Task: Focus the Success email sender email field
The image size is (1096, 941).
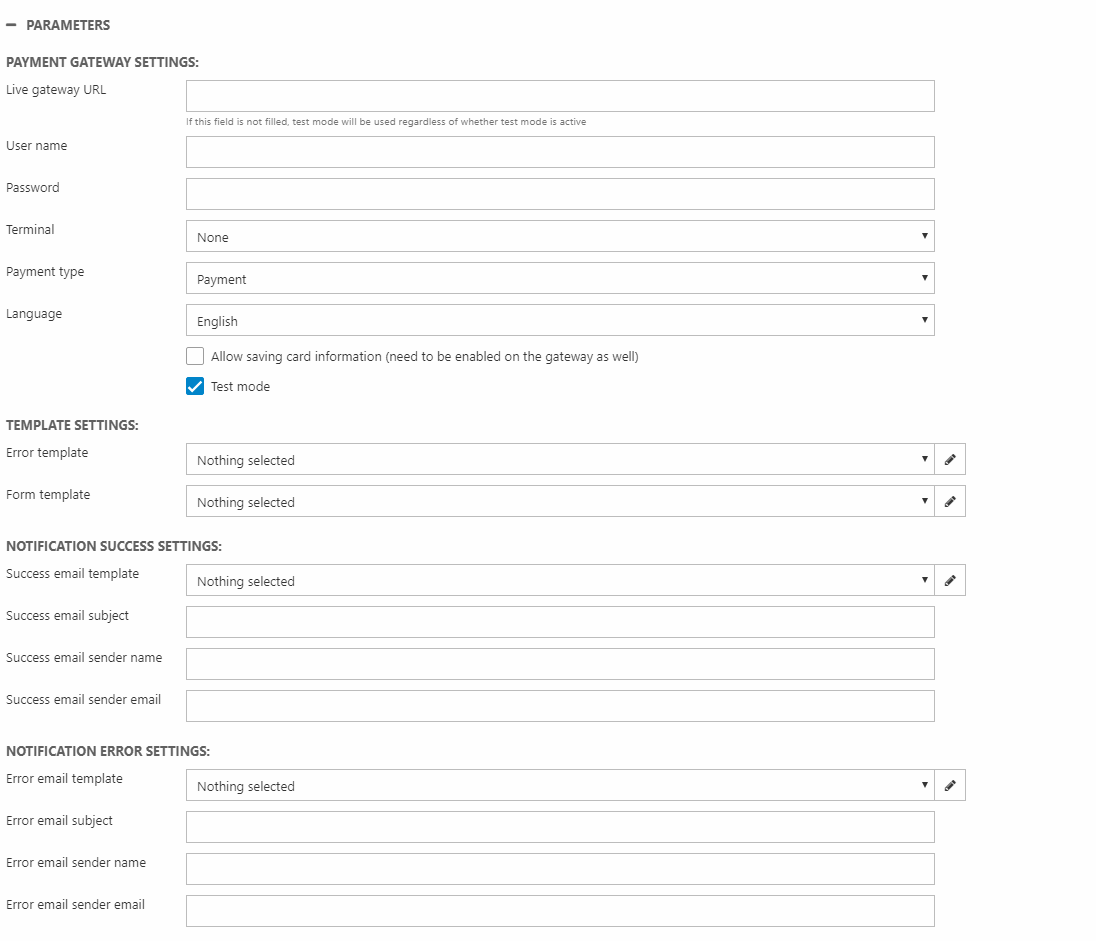Action: (560, 706)
